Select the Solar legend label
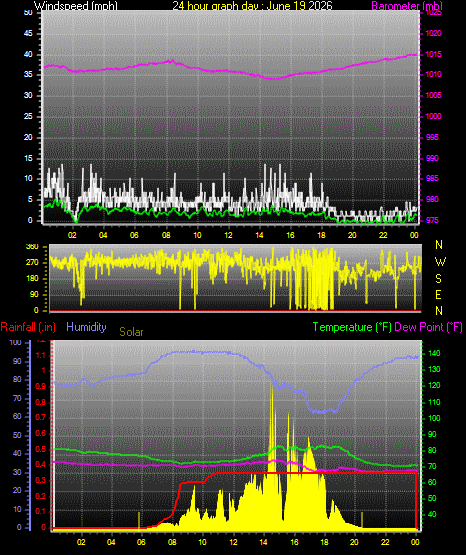The height and width of the screenshot is (555, 466). 131,332
